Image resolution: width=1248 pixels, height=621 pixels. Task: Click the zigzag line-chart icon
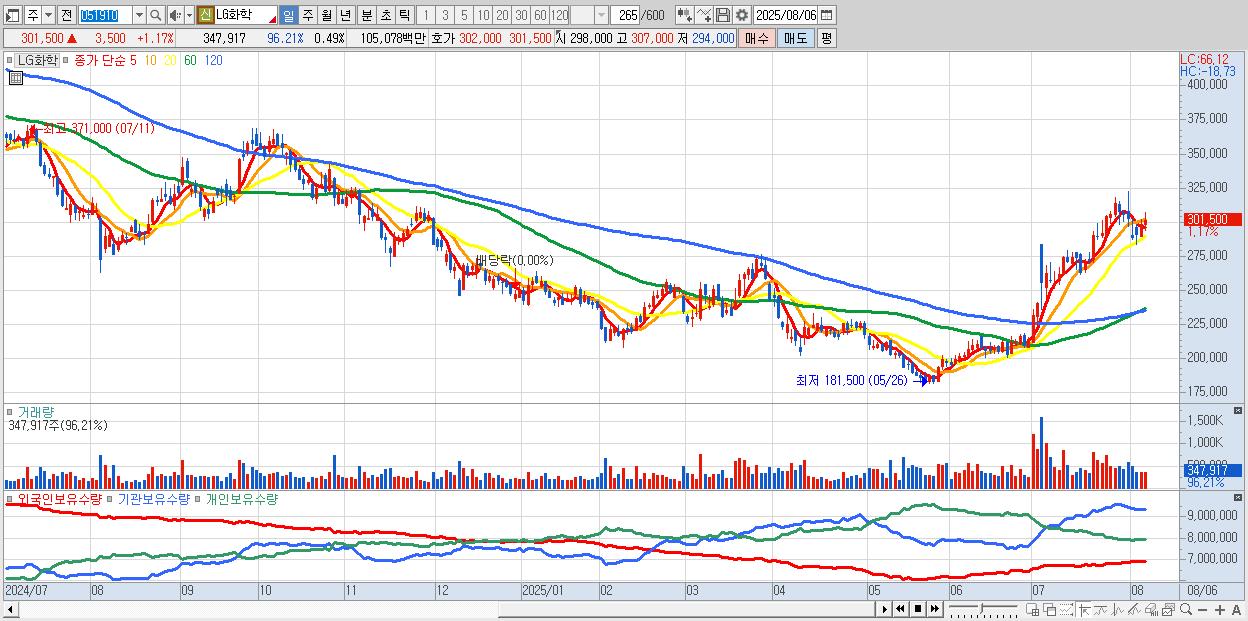tap(1118, 609)
